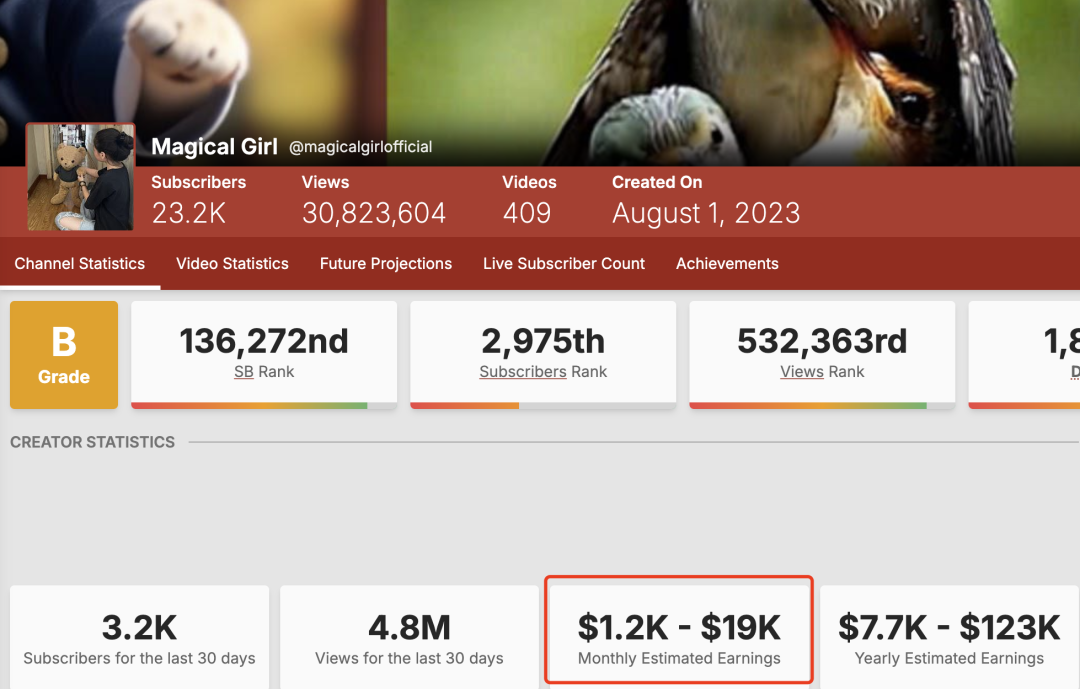The width and height of the screenshot is (1080, 689).
Task: Open the Future Projections tab
Action: (386, 263)
